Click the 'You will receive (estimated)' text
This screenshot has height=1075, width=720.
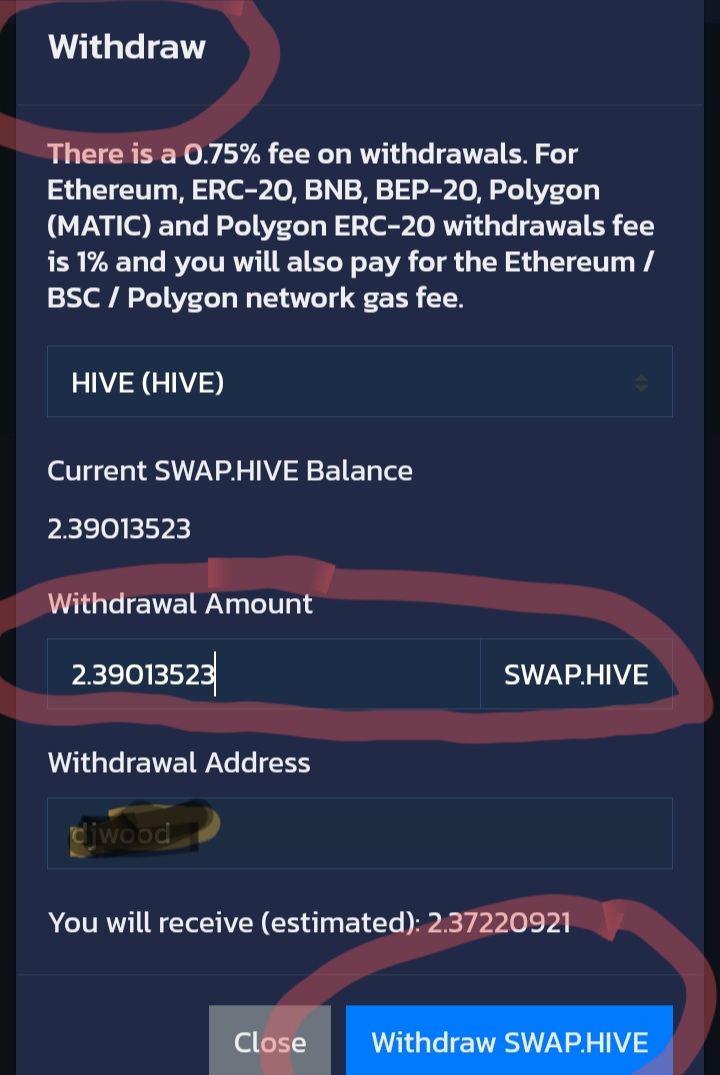coord(235,923)
